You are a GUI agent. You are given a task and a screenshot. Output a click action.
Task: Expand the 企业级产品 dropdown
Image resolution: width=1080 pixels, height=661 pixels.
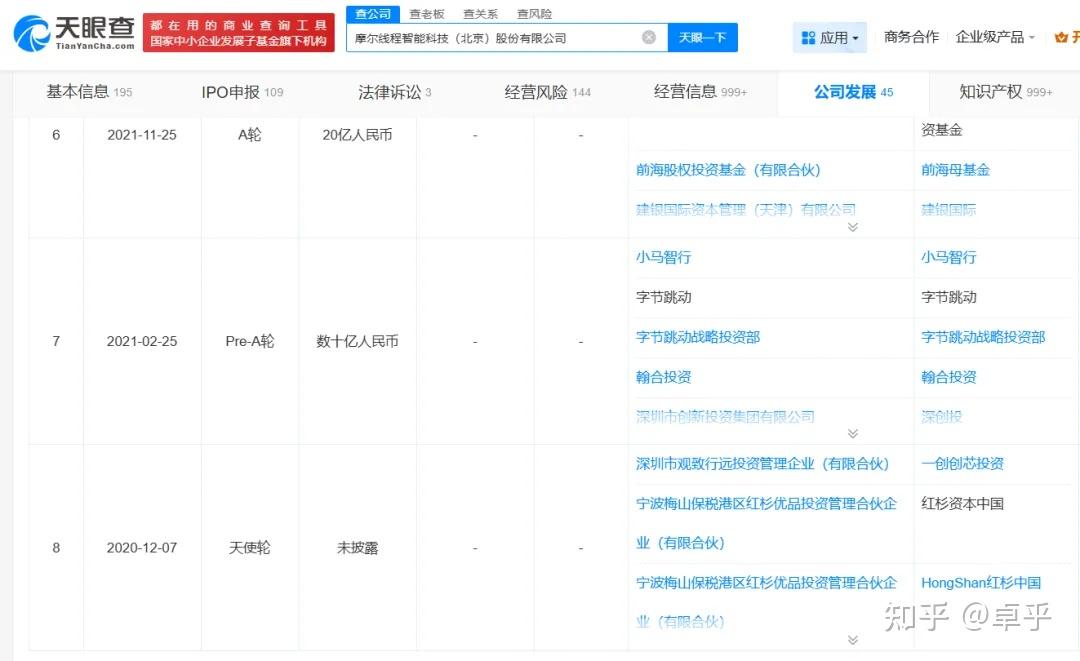pos(994,36)
